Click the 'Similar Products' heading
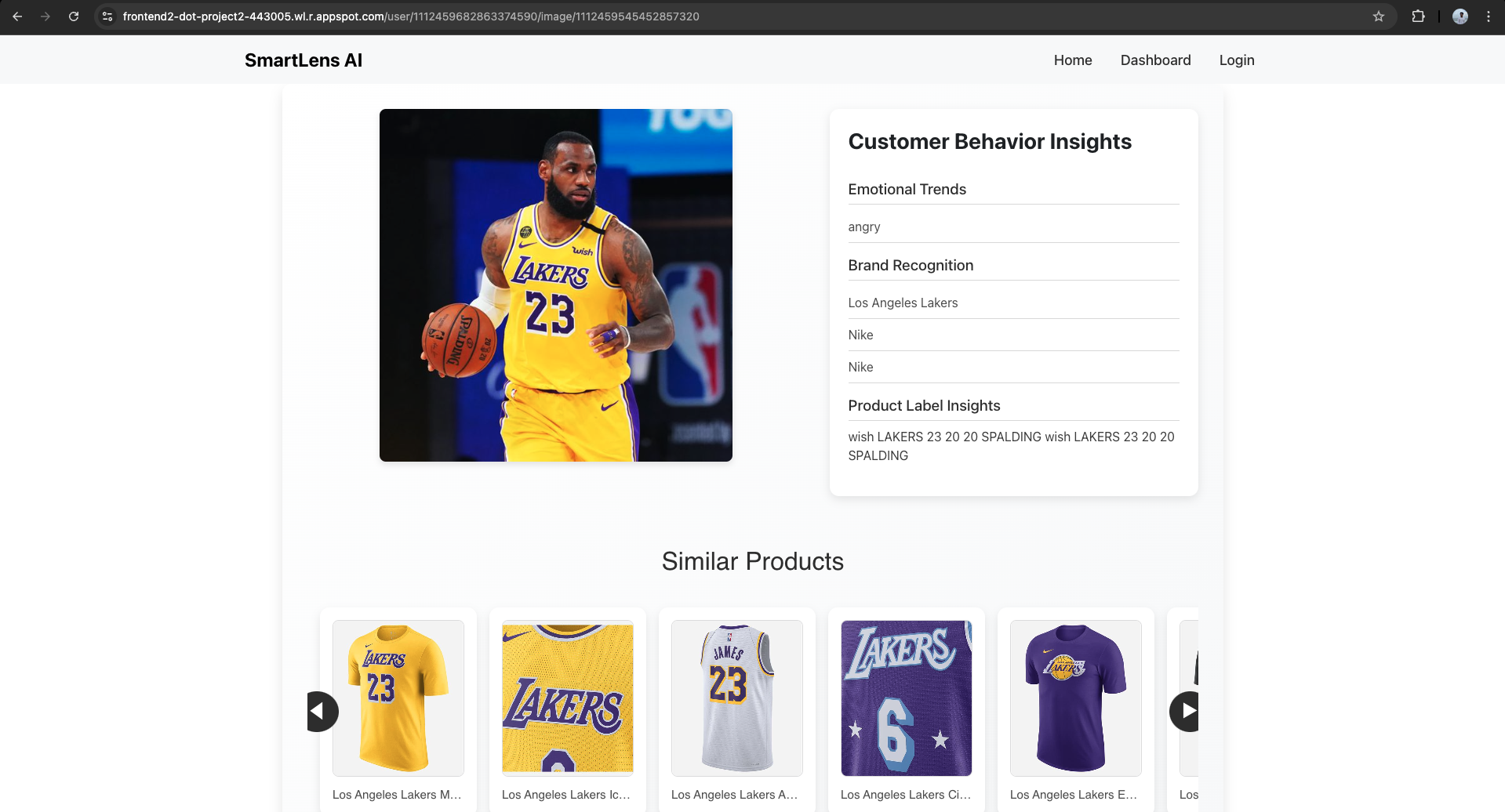The height and width of the screenshot is (812, 1505). click(x=753, y=561)
